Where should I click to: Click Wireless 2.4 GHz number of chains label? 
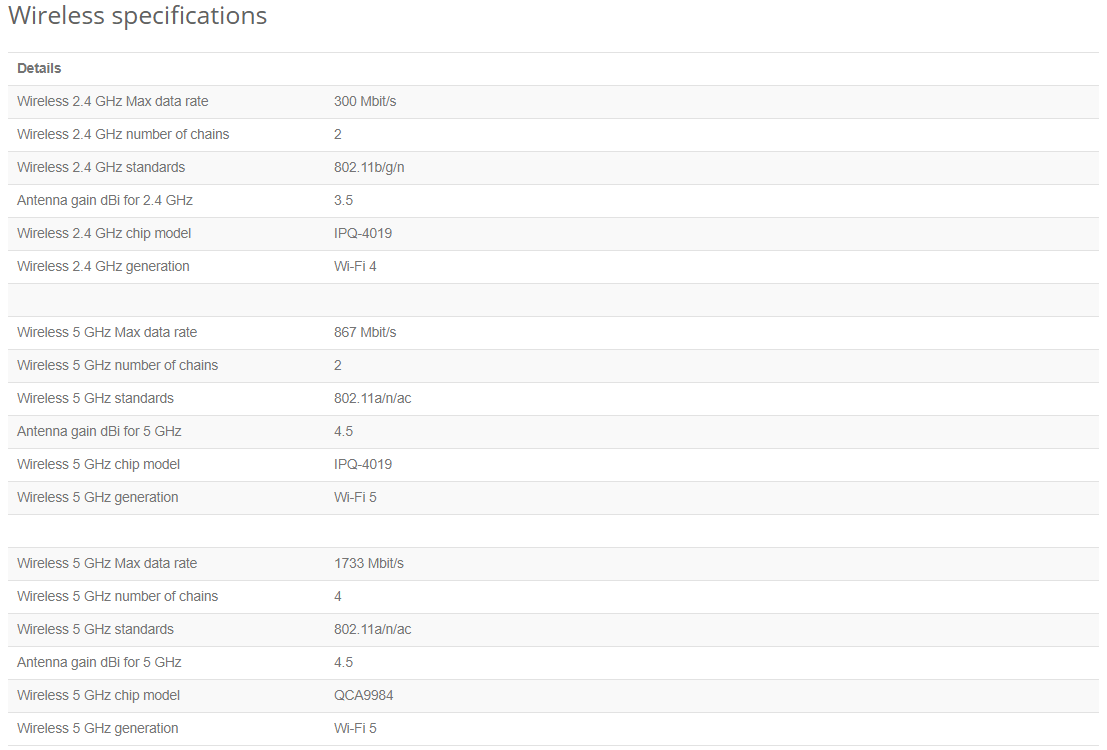click(123, 134)
